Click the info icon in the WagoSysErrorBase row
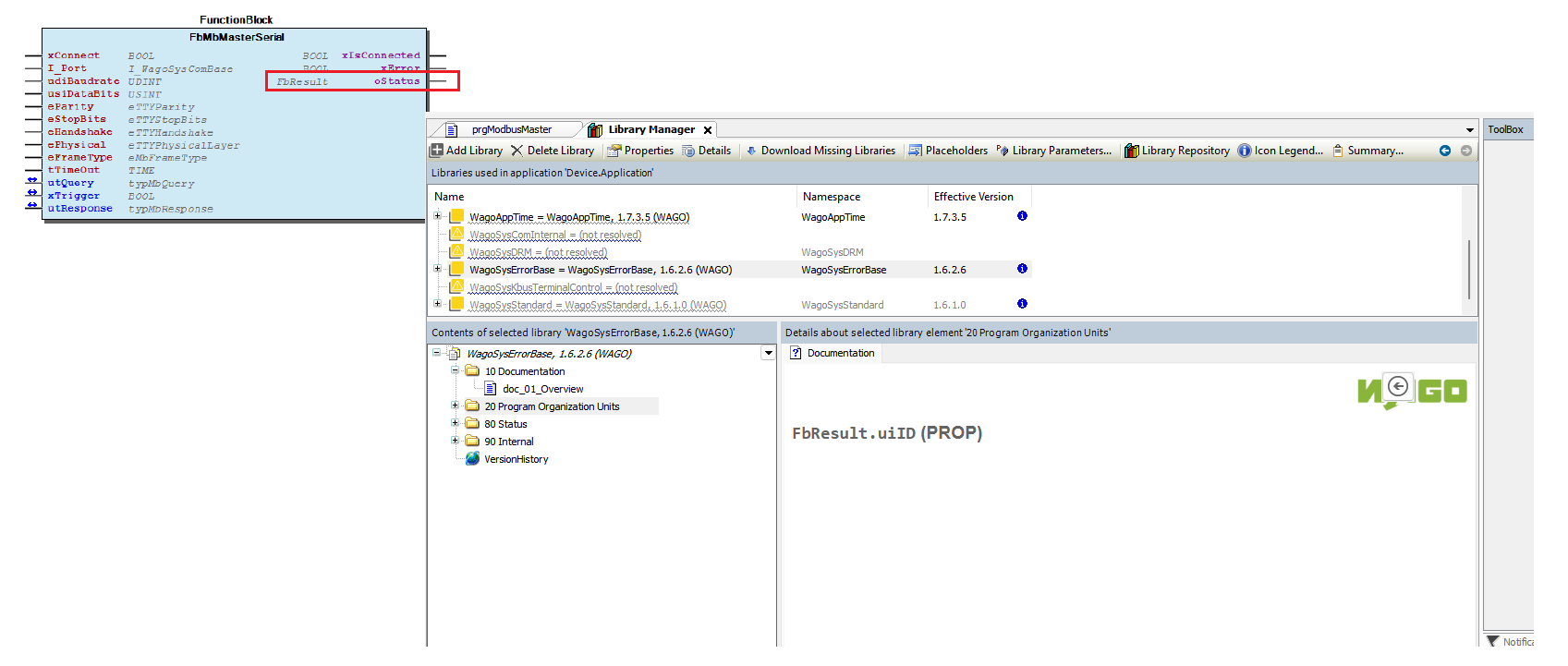The height and width of the screenshot is (666, 1568). click(1022, 269)
